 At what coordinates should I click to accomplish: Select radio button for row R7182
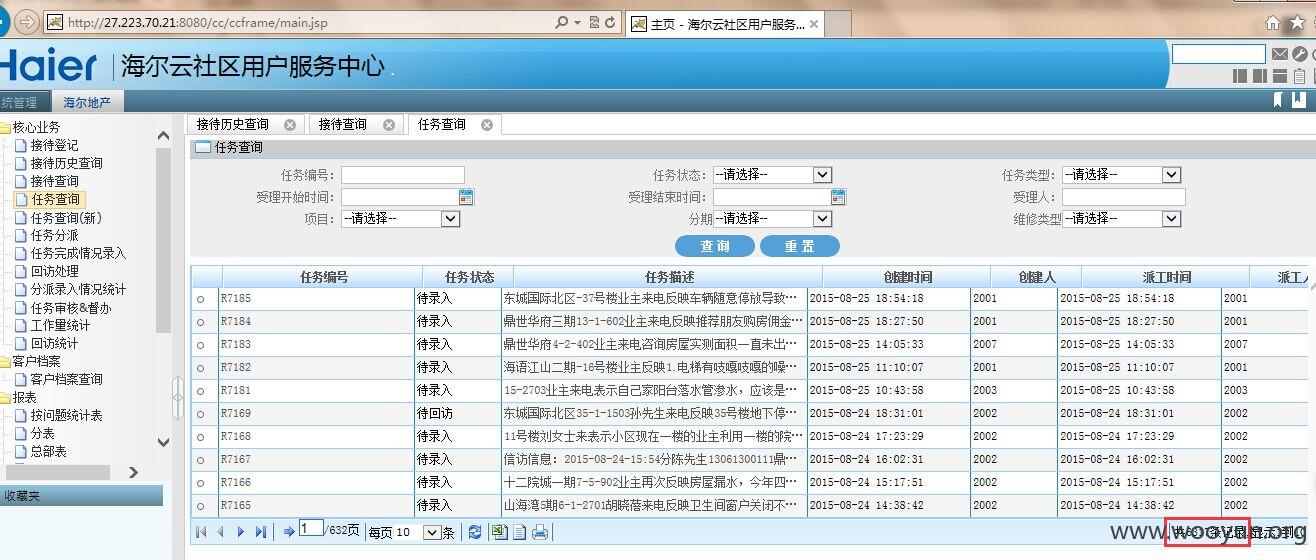point(200,368)
